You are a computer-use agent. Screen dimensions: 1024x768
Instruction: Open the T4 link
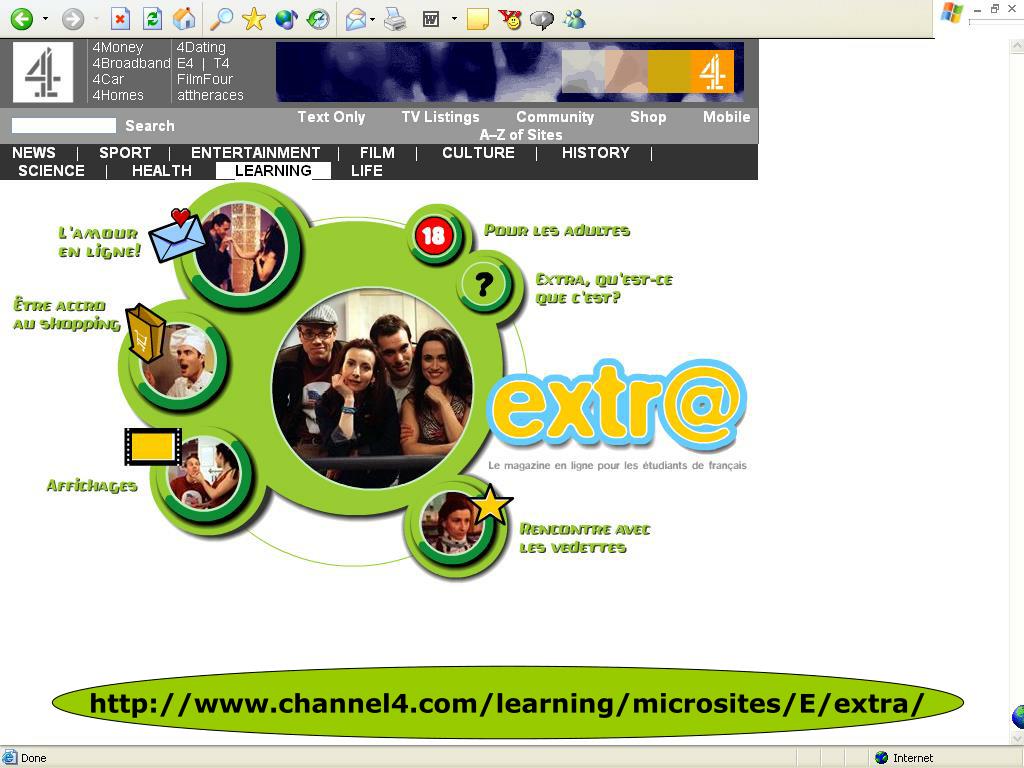click(221, 63)
